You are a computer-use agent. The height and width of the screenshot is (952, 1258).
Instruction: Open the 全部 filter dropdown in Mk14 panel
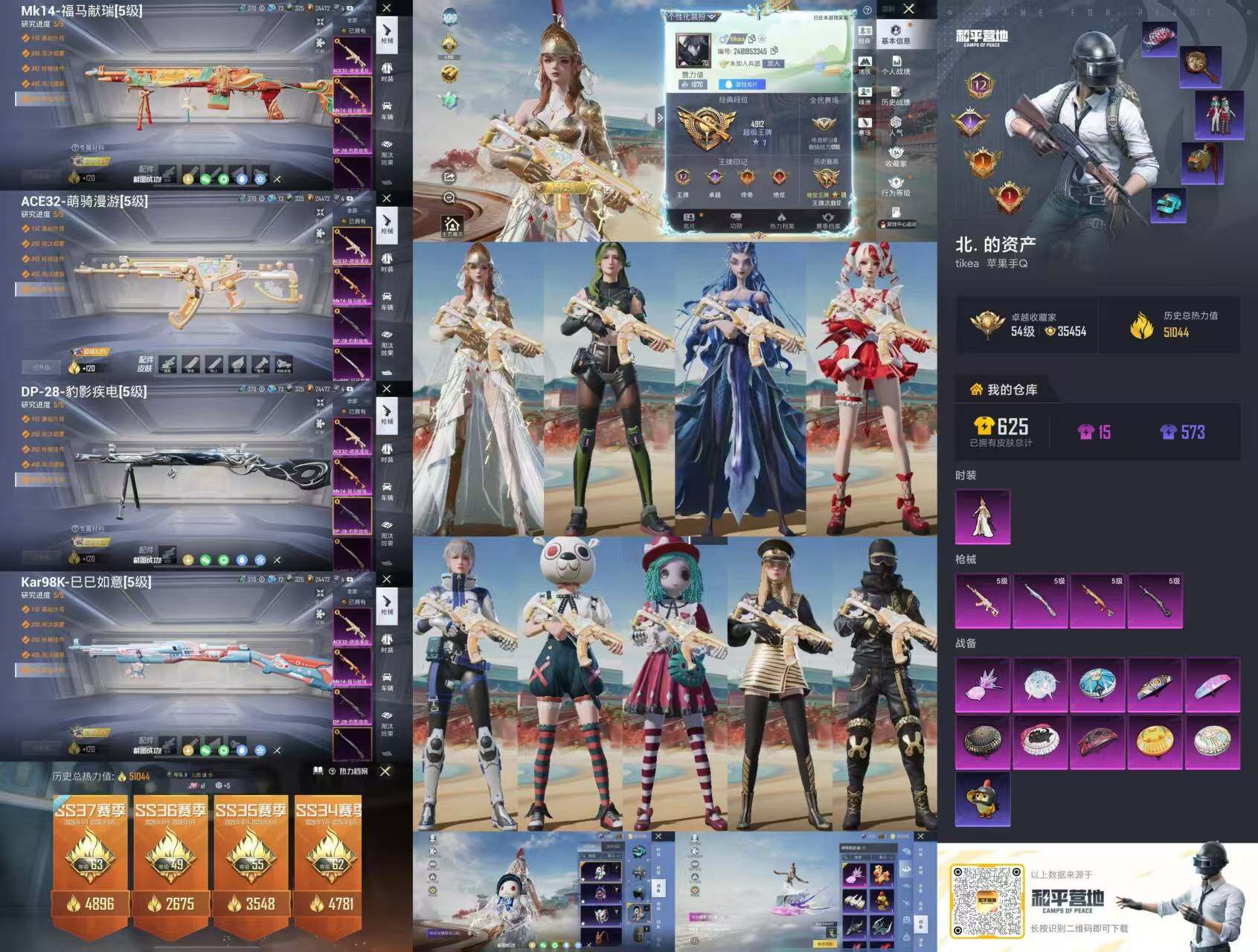pos(353,20)
